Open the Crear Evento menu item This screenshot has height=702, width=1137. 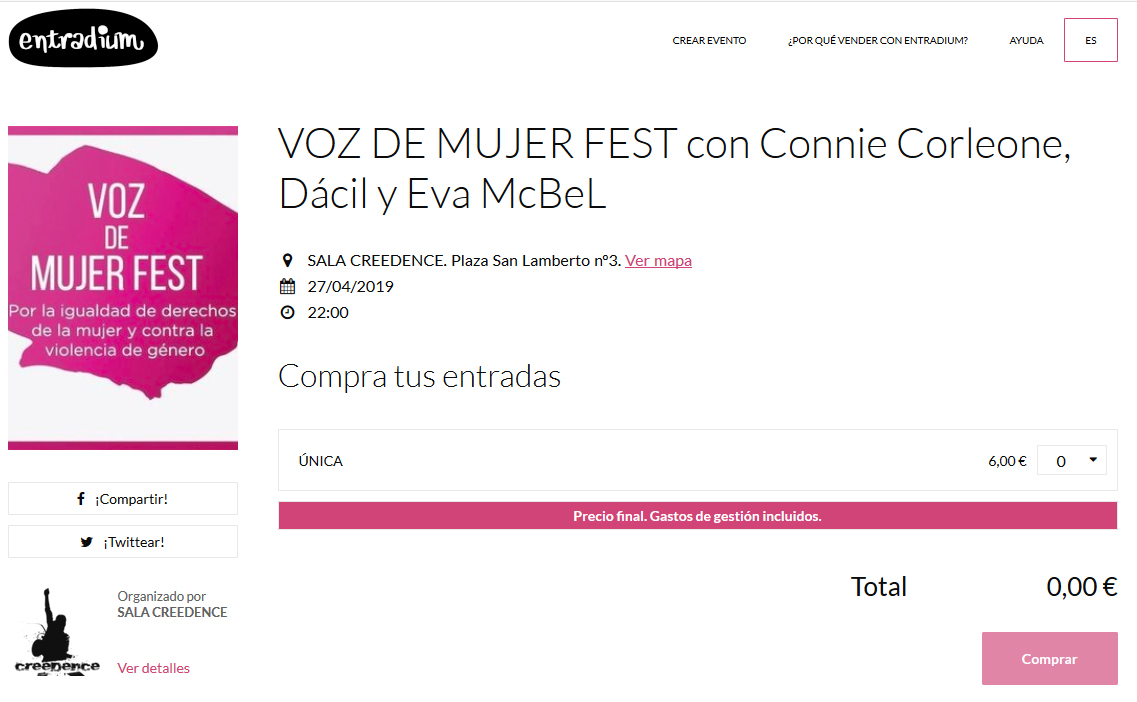[709, 41]
